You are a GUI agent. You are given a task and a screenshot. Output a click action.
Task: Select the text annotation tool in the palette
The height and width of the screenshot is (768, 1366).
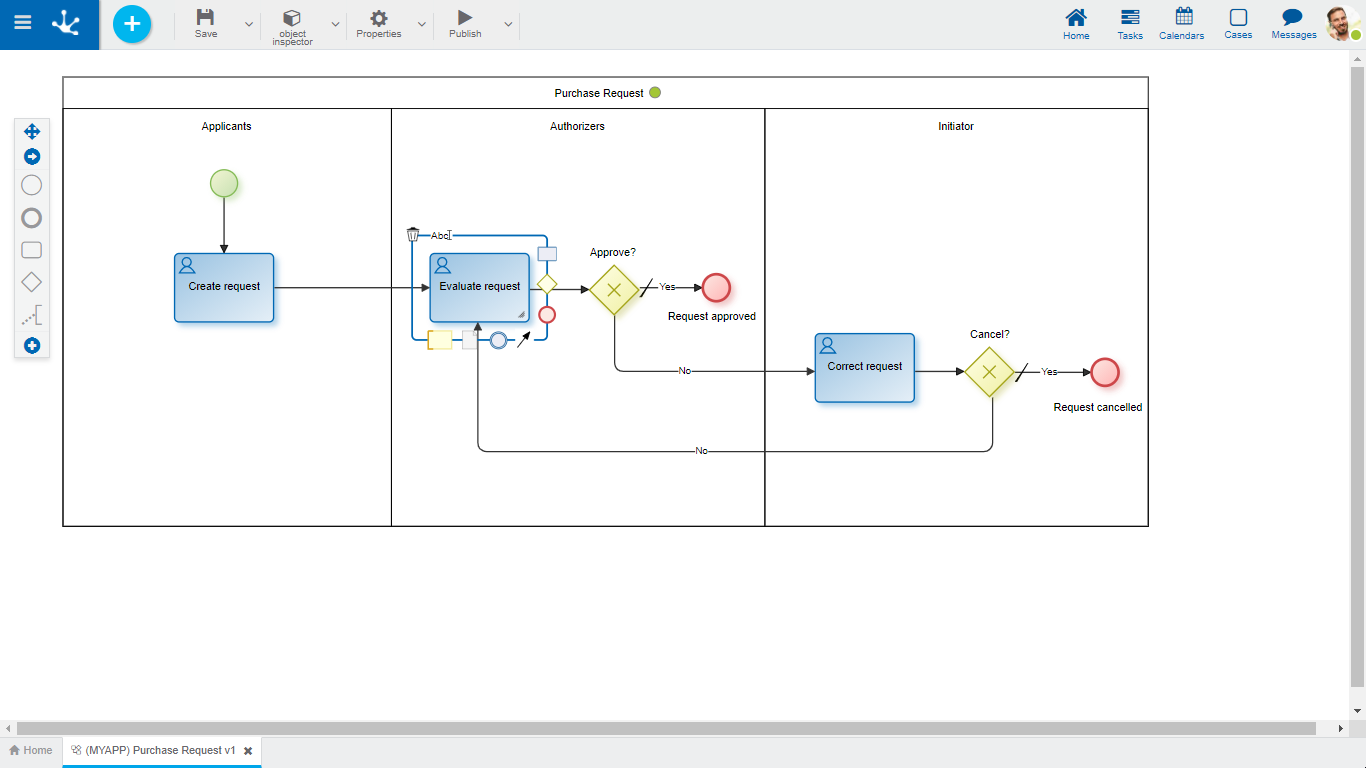[x=32, y=317]
